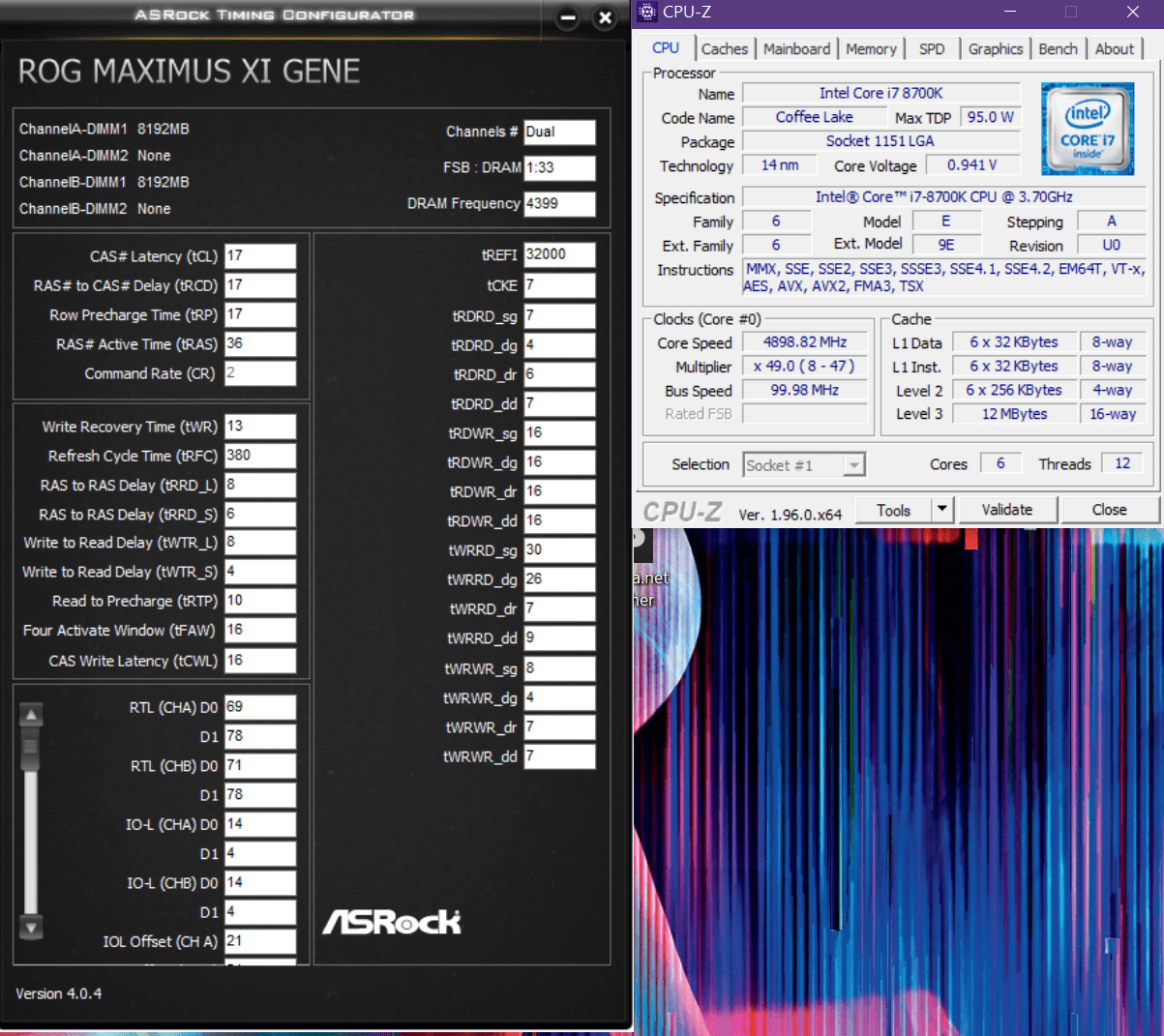
Task: Click the tCKE value field
Action: 560,285
